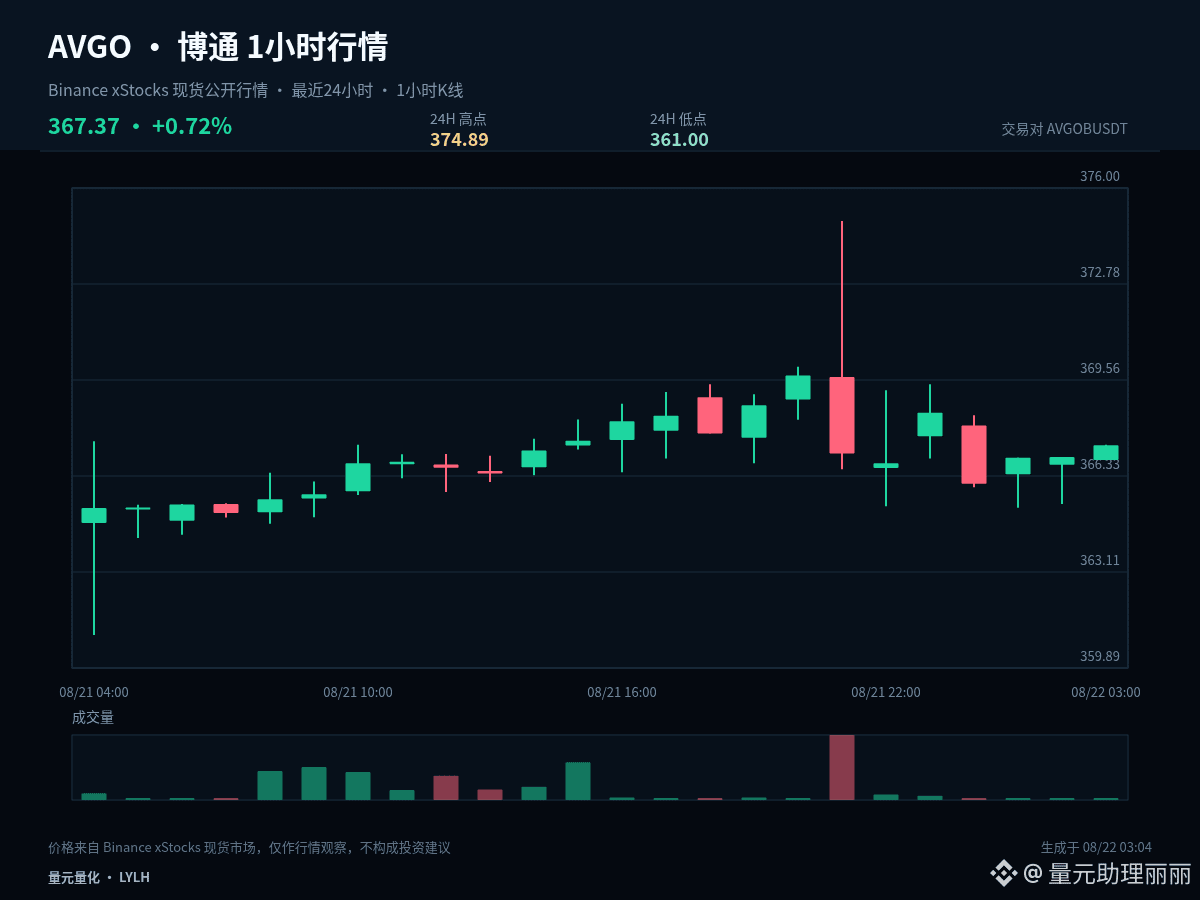Viewport: 1200px width, 900px height.
Task: Click the Binance logo icon in the footer
Action: coord(1003,874)
